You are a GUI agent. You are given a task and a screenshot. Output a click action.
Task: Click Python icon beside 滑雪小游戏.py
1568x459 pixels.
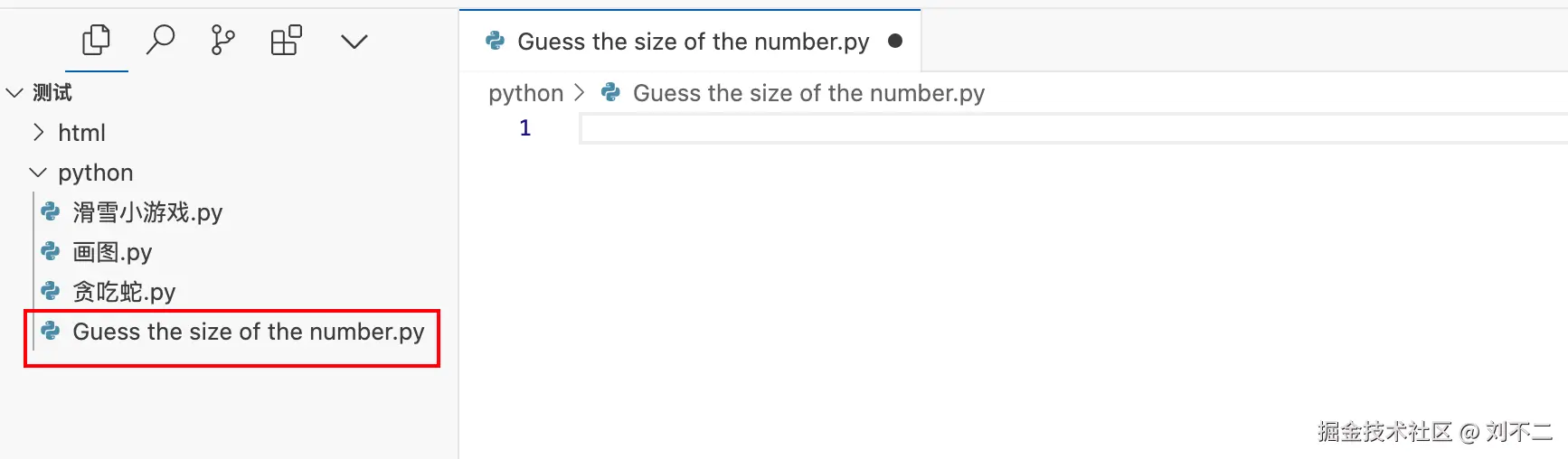pyautogui.click(x=51, y=212)
